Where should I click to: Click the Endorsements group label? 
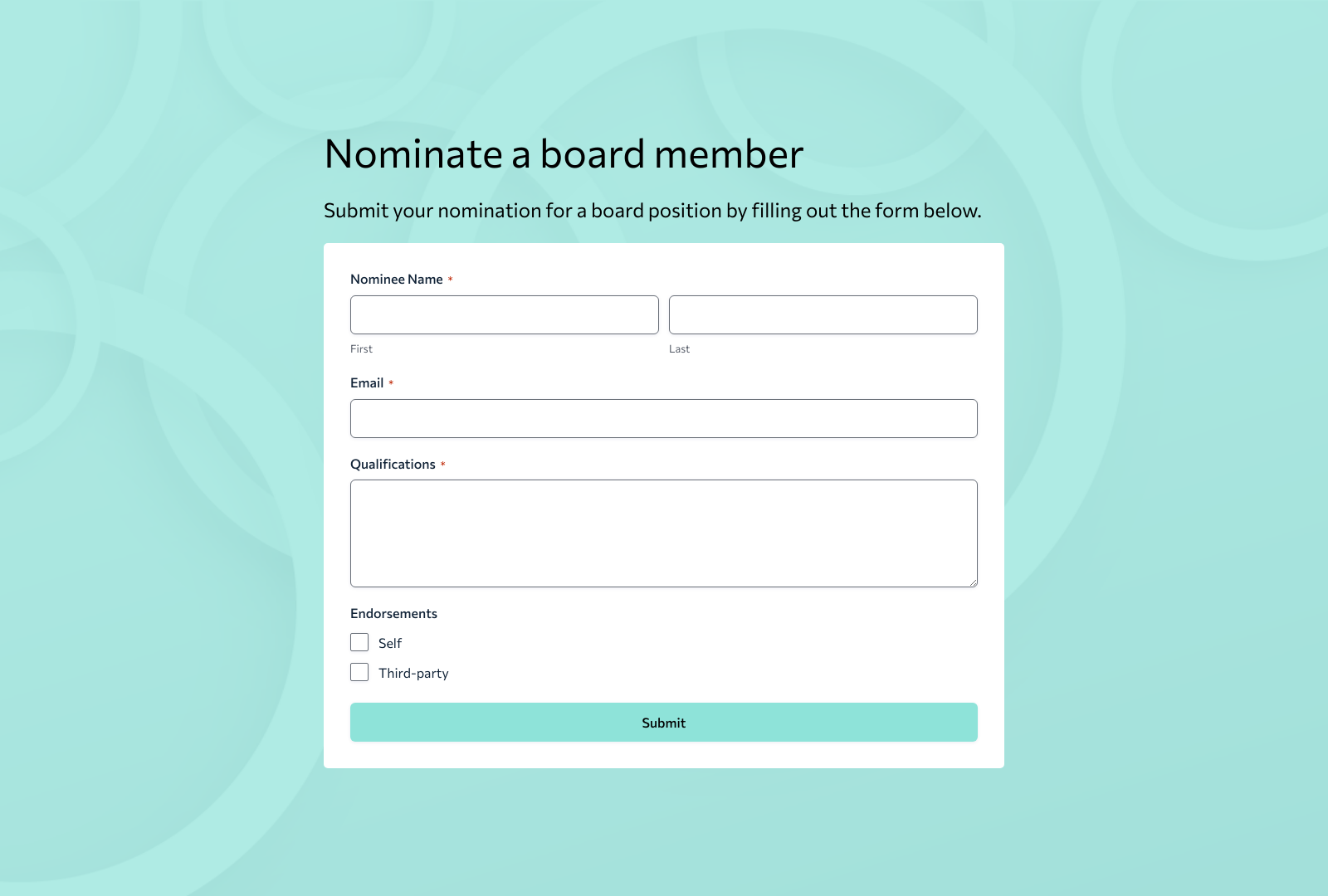point(393,614)
